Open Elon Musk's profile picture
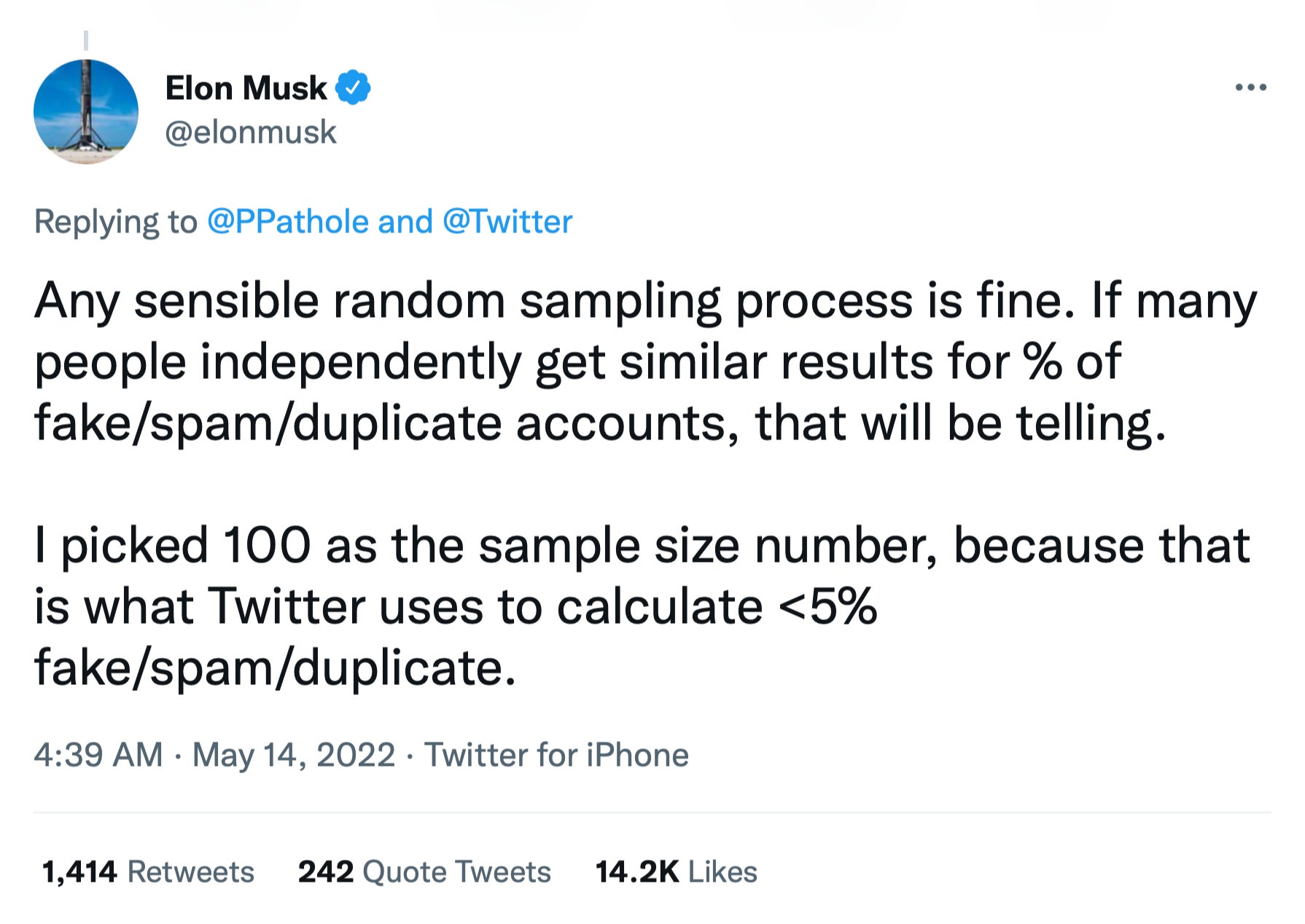 point(90,109)
